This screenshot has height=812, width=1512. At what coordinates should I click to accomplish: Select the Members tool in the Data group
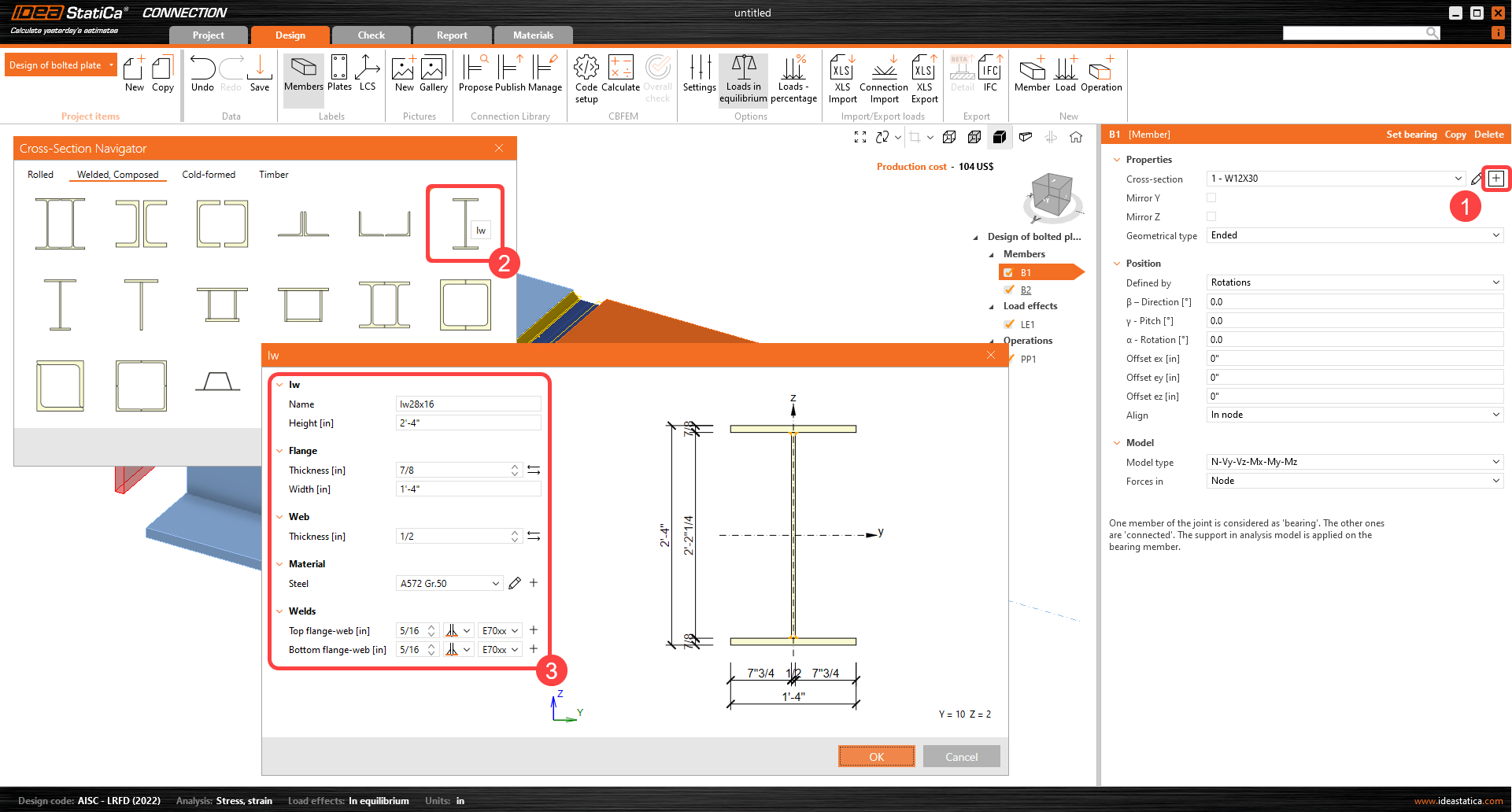303,75
